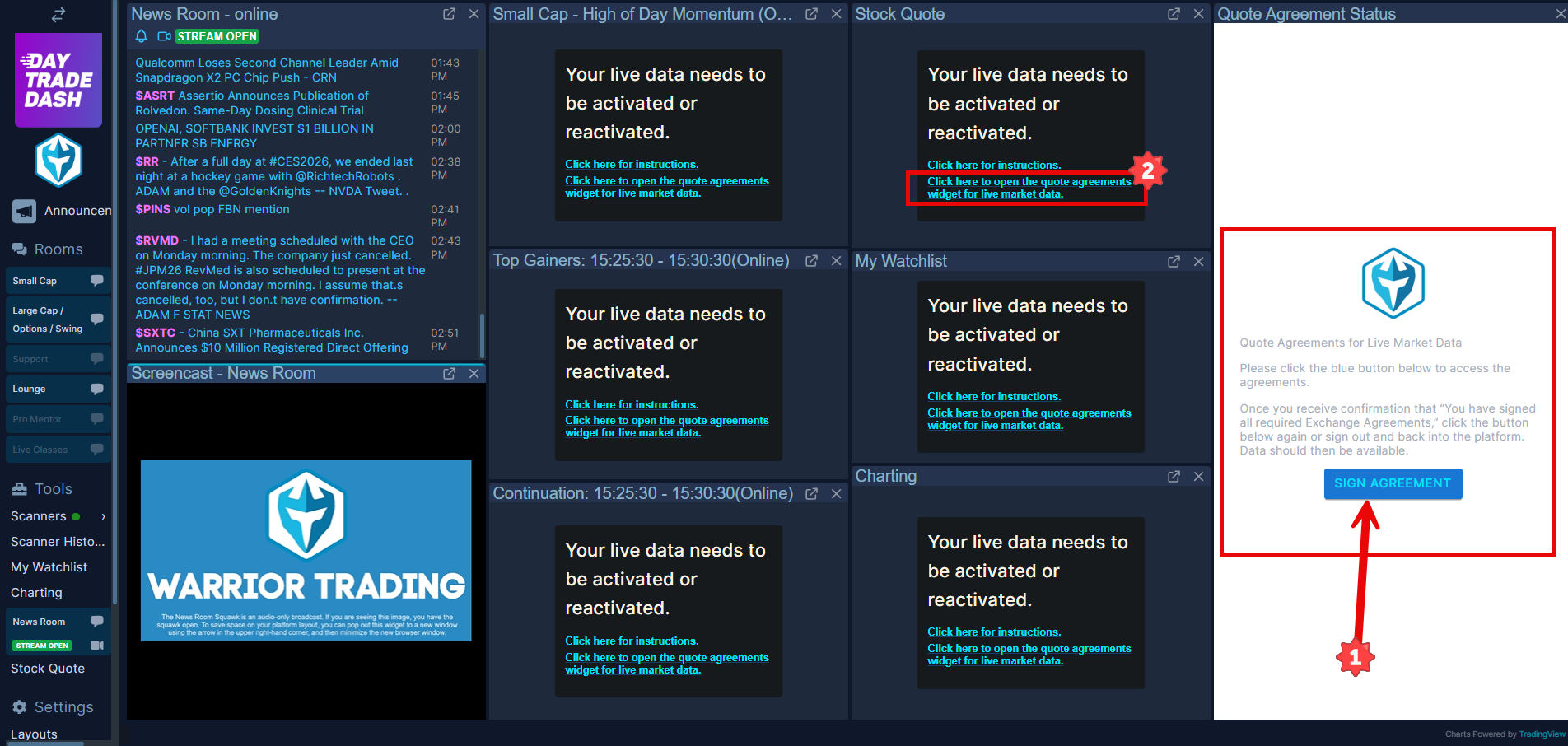Open the OPENAI, SOFTBANK INVEST news item
1568x746 pixels.
coord(254,136)
